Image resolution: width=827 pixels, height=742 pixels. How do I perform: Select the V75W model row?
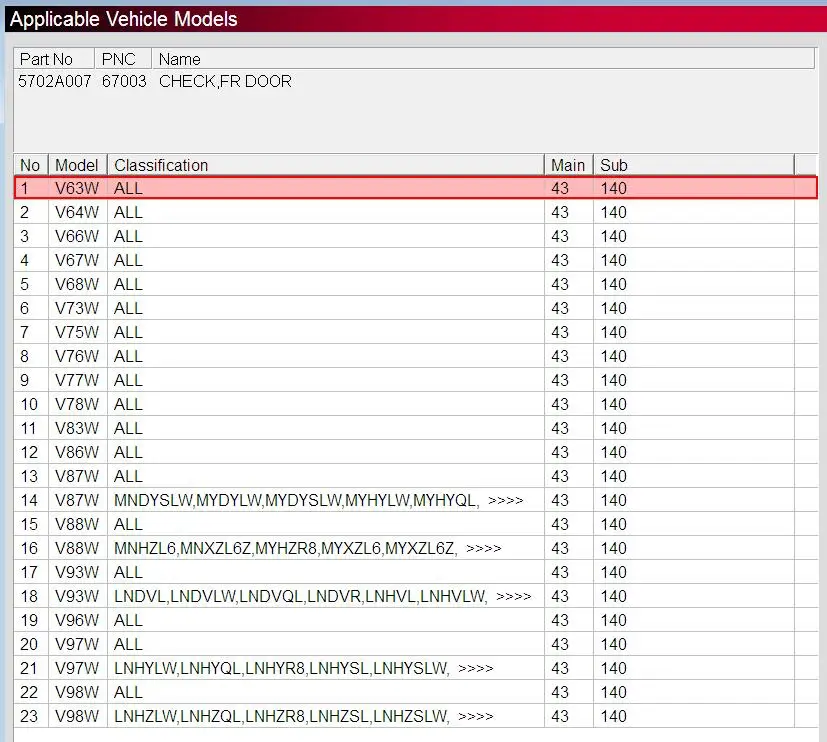(416, 332)
